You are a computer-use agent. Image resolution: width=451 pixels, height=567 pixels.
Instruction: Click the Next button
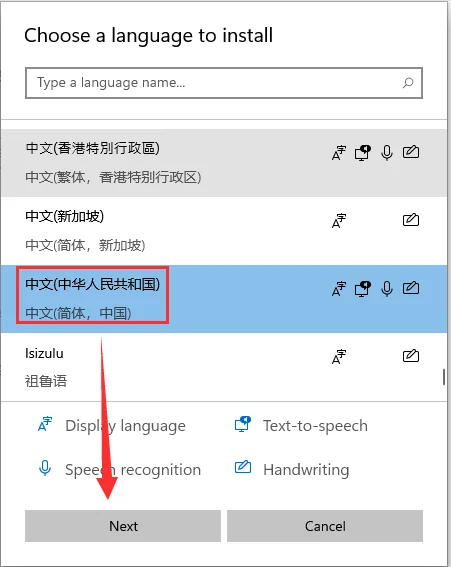(x=123, y=526)
